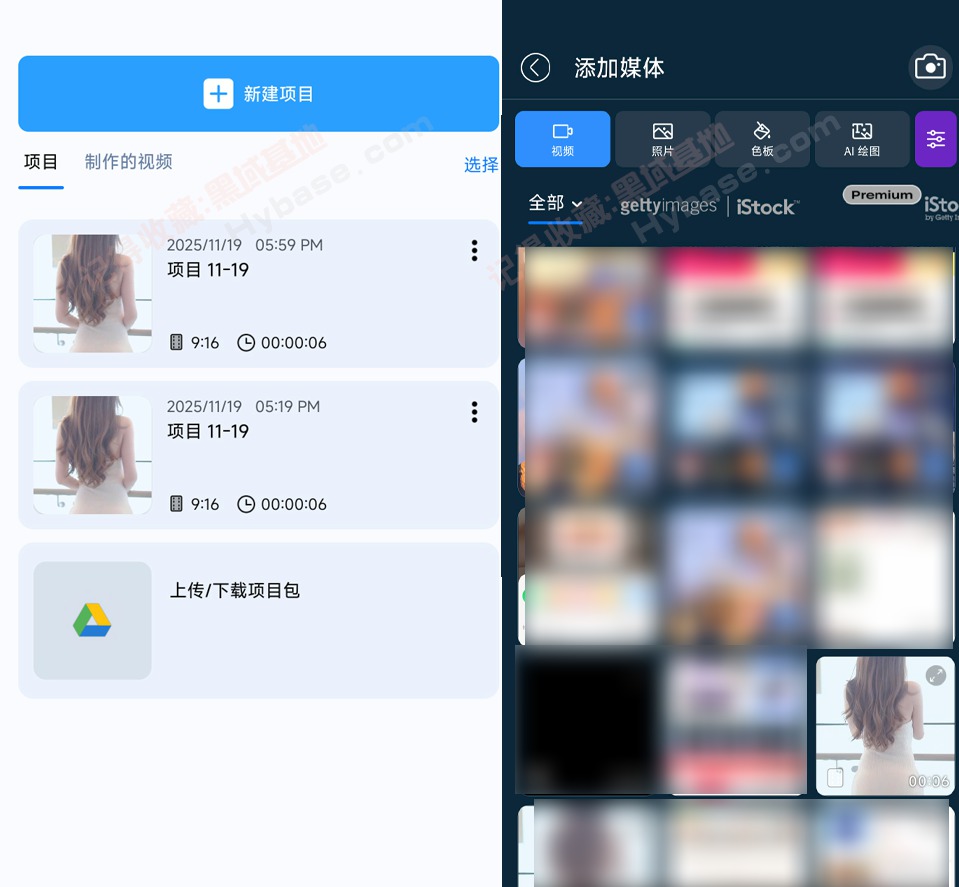This screenshot has height=887, width=959.
Task: Open the purple filter settings icon
Action: [x=936, y=138]
